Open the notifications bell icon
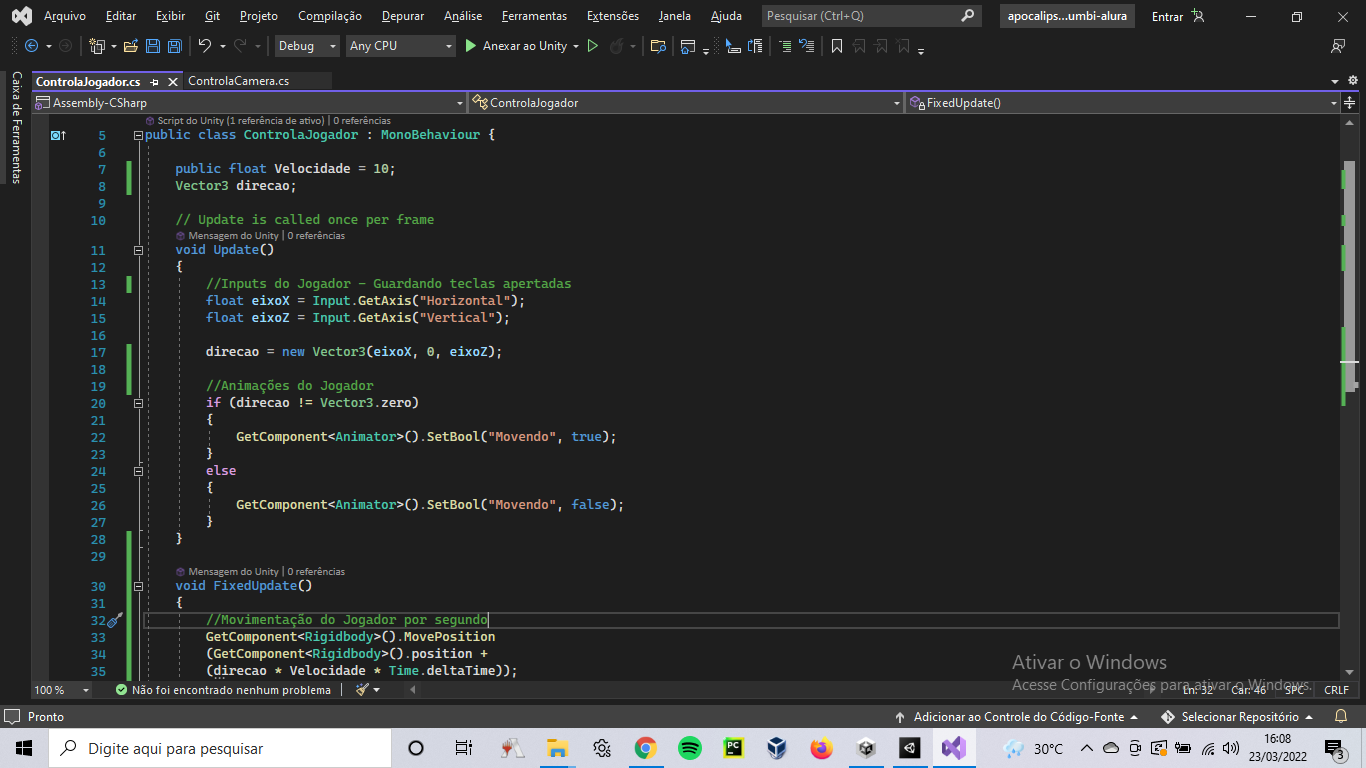This screenshot has height=768, width=1366. pos(1341,717)
